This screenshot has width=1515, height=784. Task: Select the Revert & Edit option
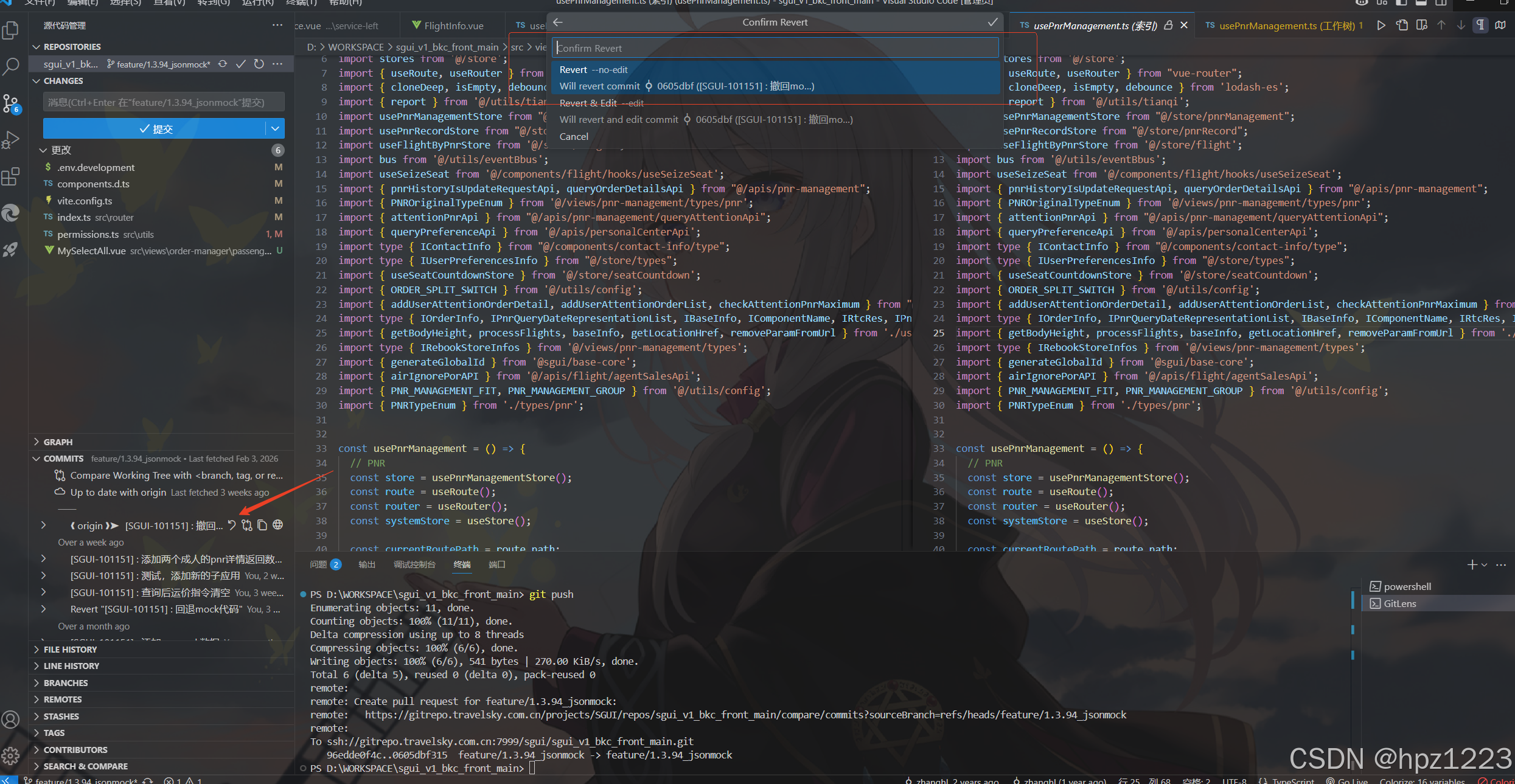775,111
